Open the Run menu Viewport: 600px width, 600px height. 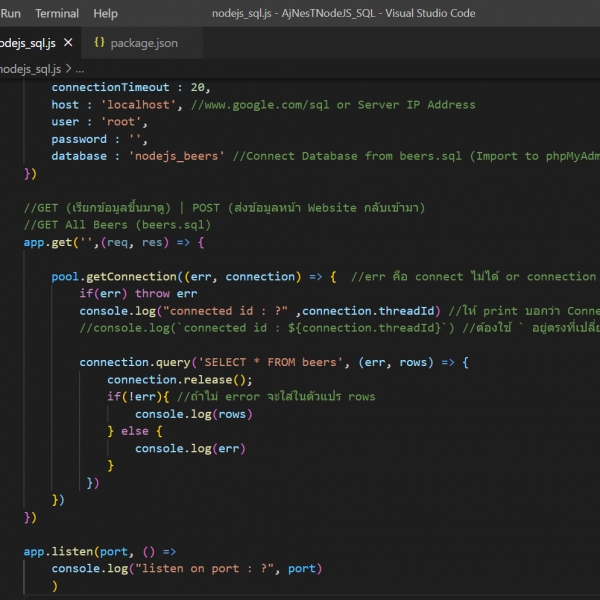coord(11,14)
